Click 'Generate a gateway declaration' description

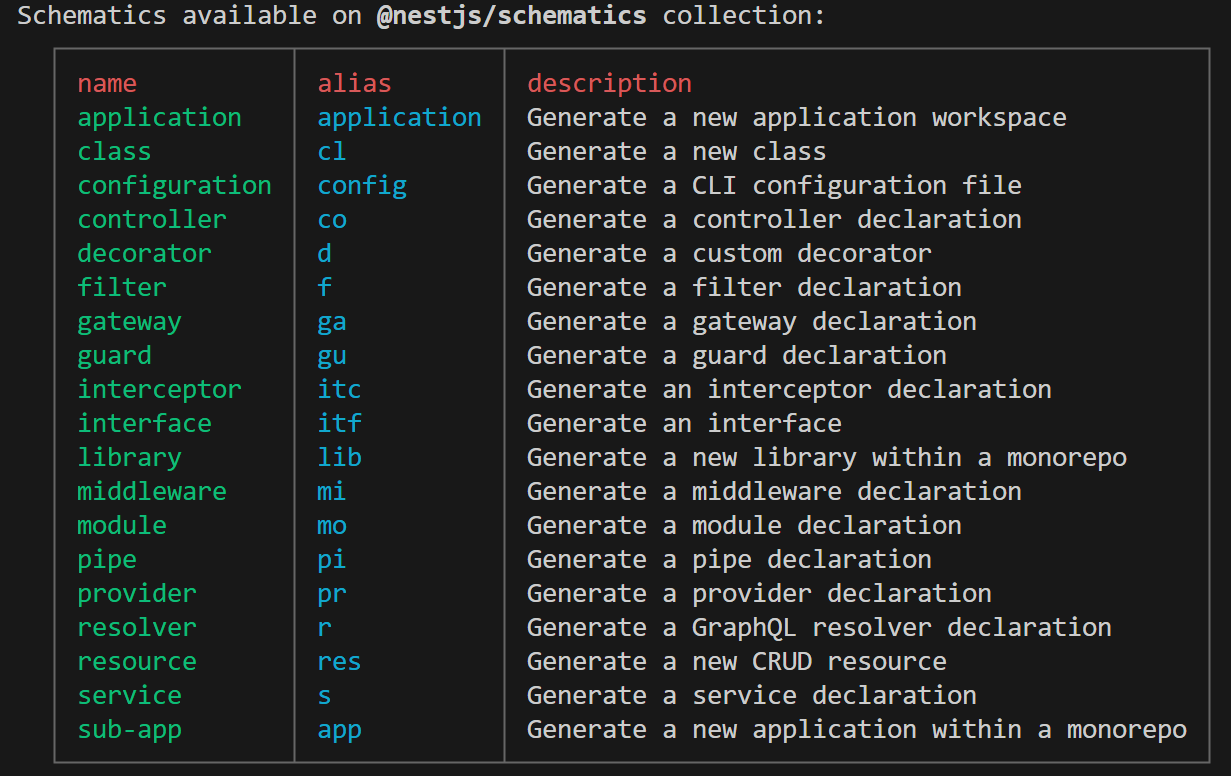[x=752, y=322]
